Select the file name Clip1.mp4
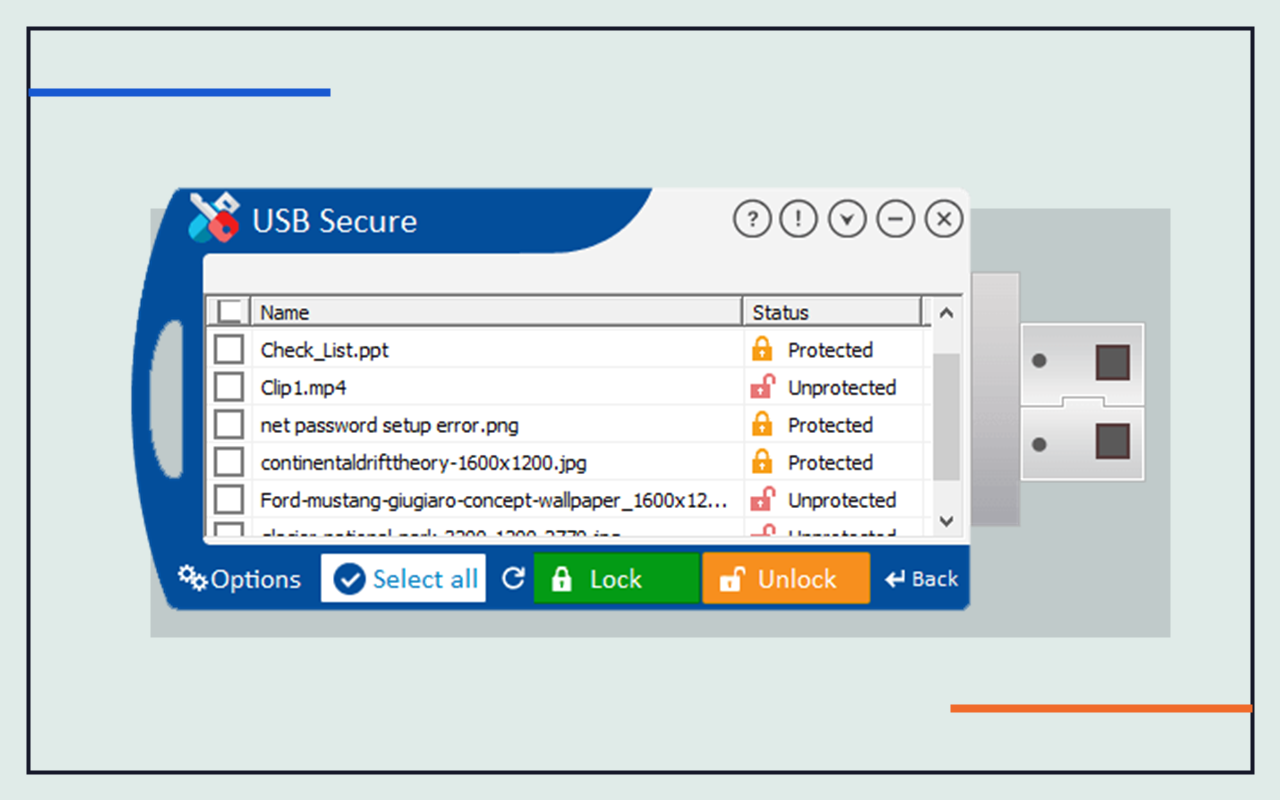The width and height of the screenshot is (1280, 800). (x=304, y=388)
